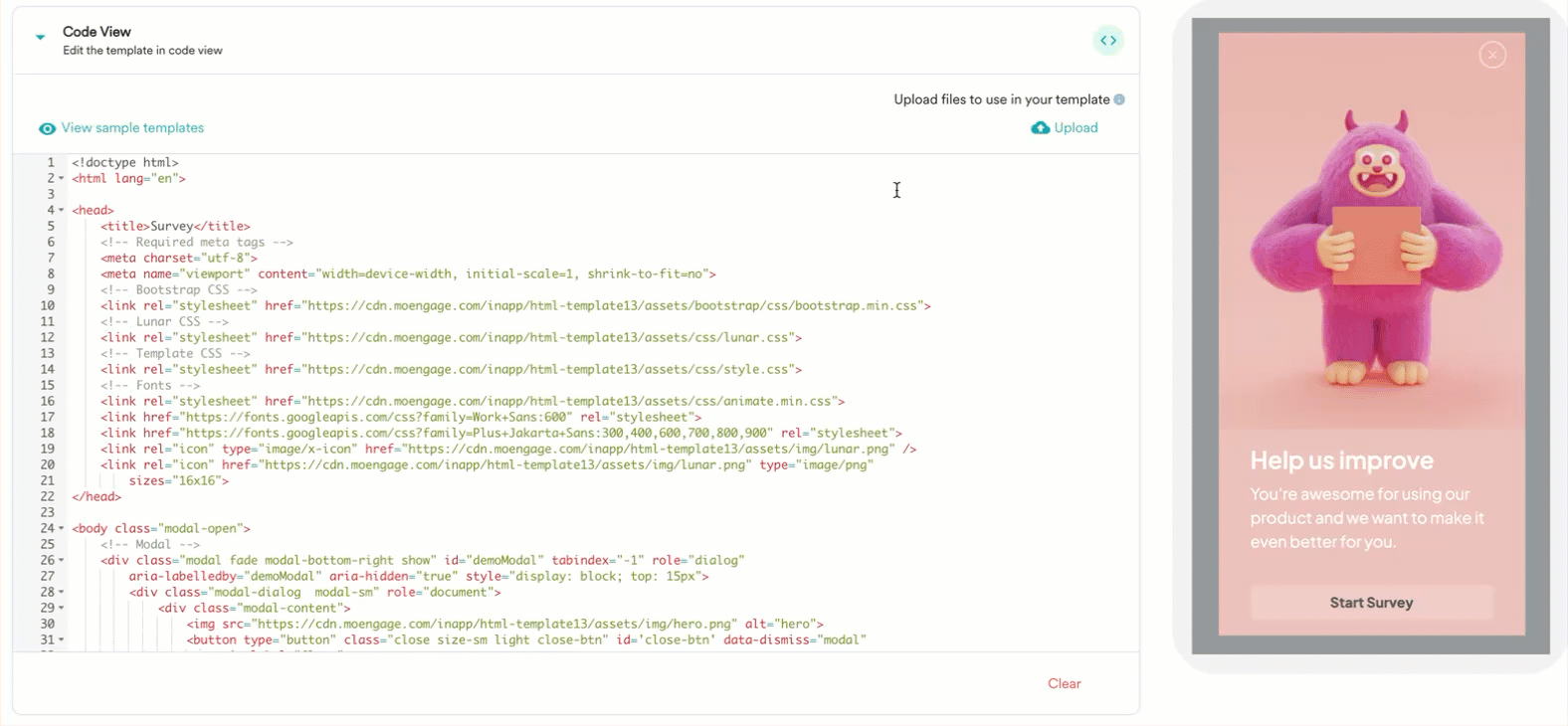Image resolution: width=1568 pixels, height=726 pixels.
Task: Click the hero.png img tag line
Action: [x=504, y=624]
